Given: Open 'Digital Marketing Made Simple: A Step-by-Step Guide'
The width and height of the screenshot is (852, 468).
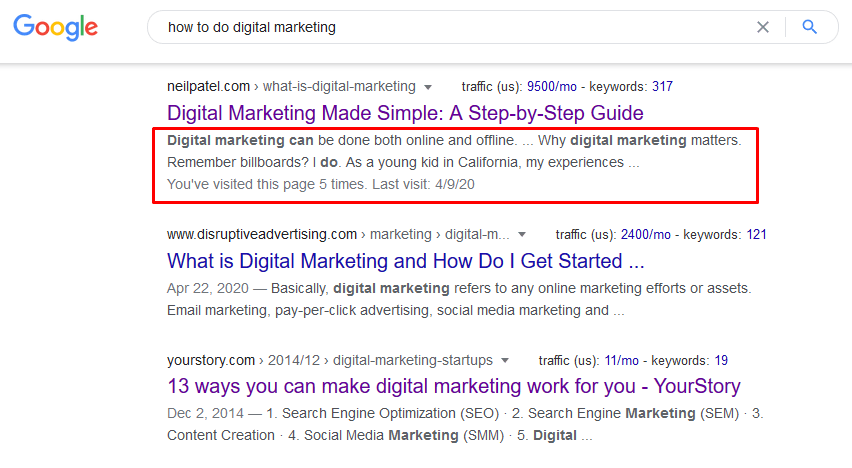Looking at the screenshot, I should coord(405,113).
